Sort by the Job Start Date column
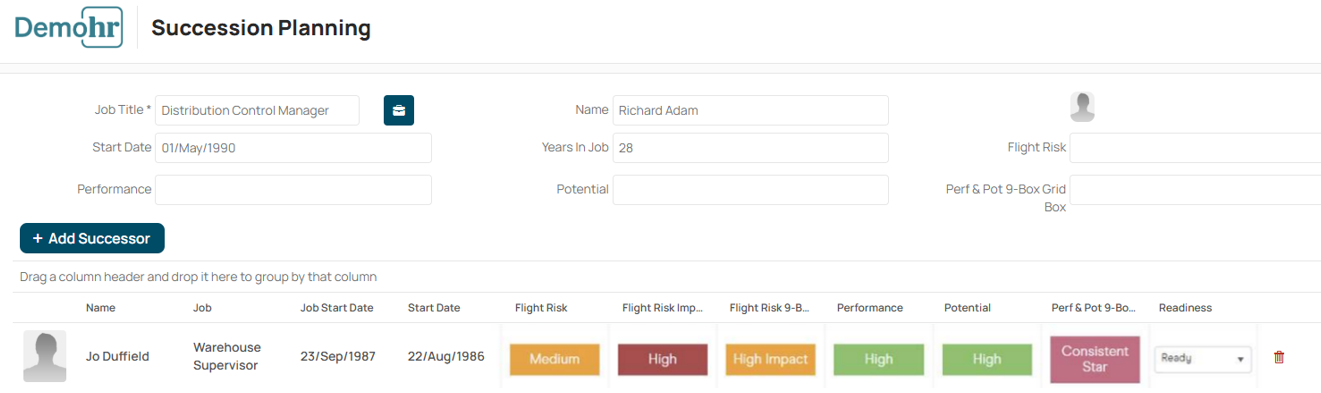Screen dimensions: 1321x393 (337, 308)
